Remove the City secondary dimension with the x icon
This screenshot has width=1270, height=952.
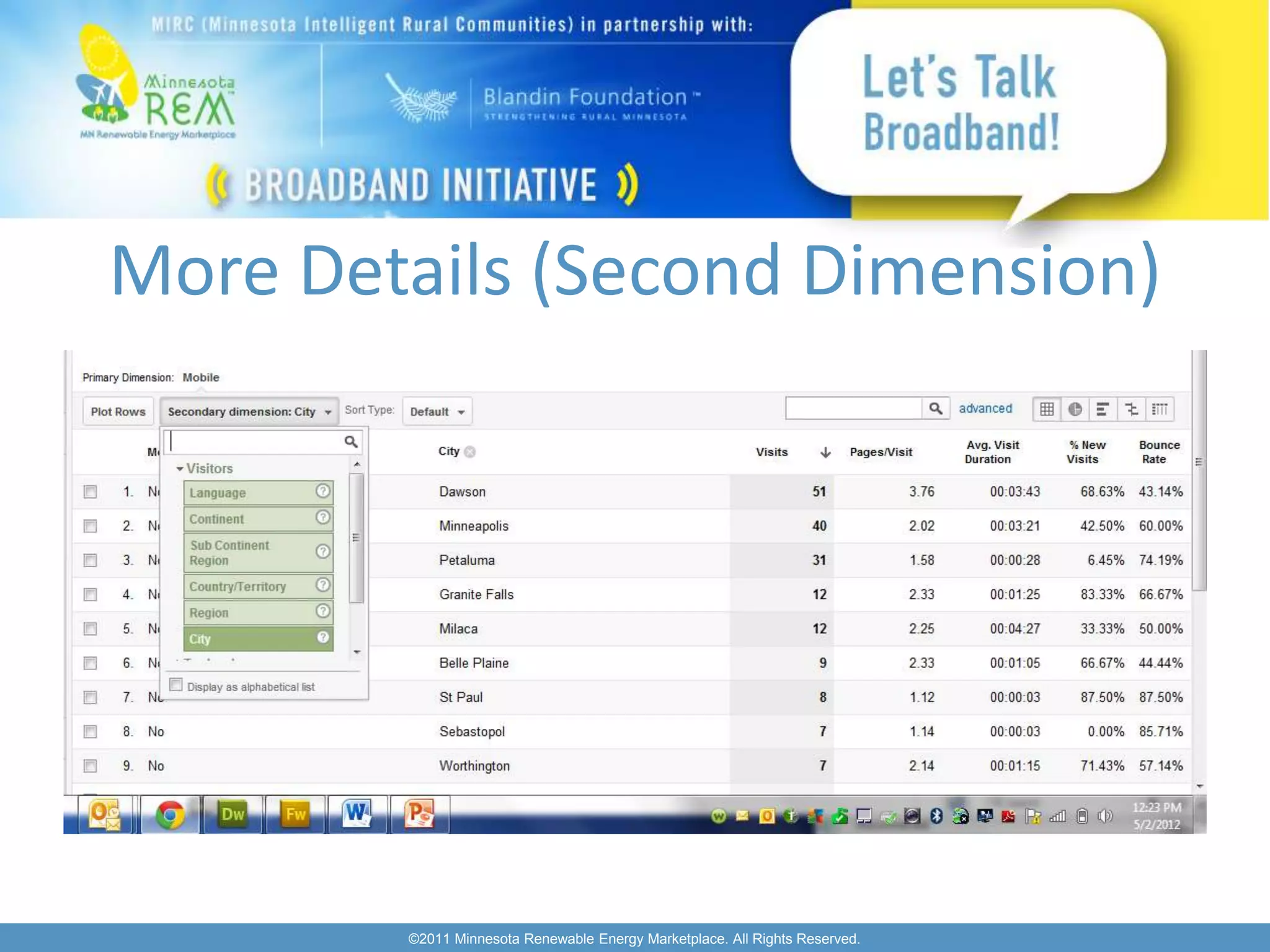[470, 452]
